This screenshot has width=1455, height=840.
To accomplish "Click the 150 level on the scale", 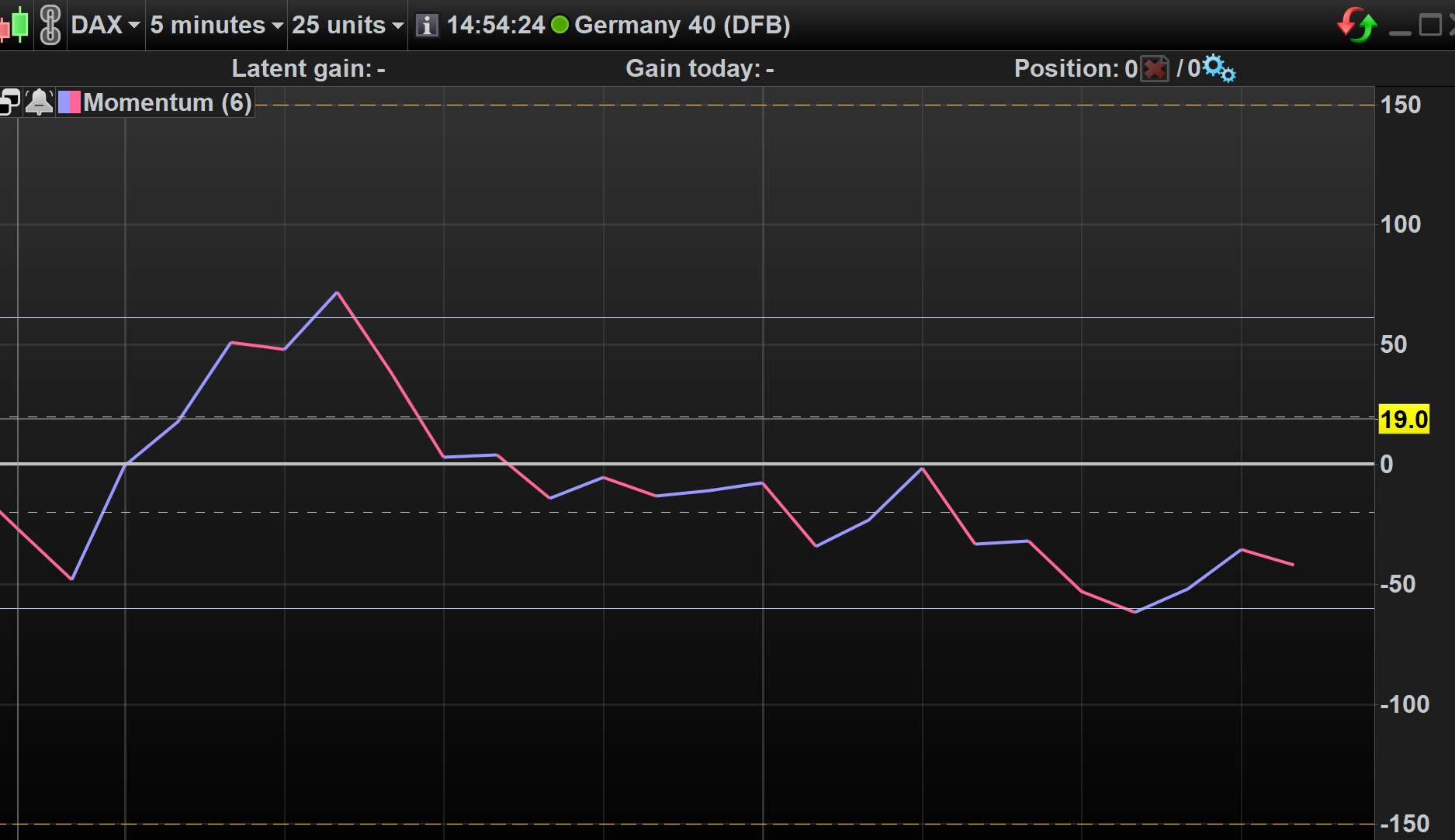I will click(1400, 105).
